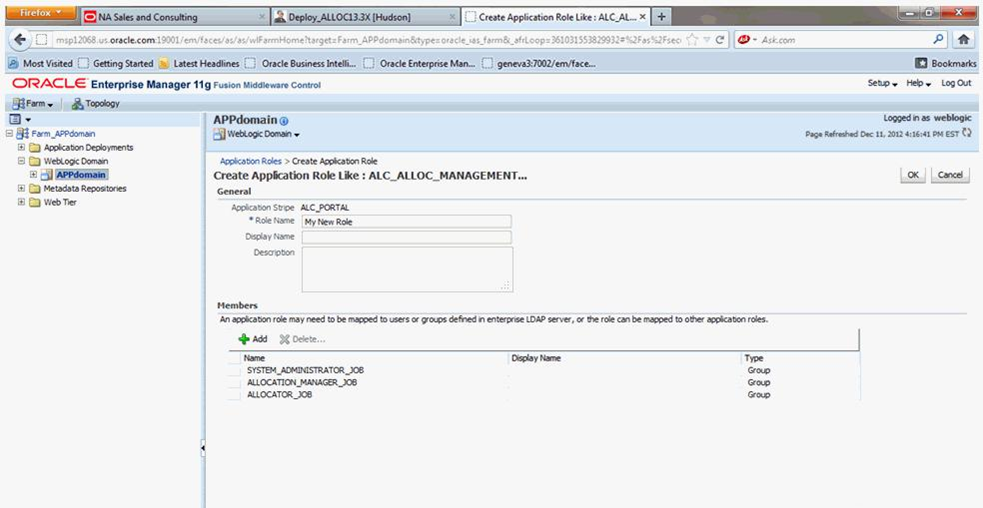
Task: Click the Web Tier folder icon
Action: pyautogui.click(x=34, y=203)
